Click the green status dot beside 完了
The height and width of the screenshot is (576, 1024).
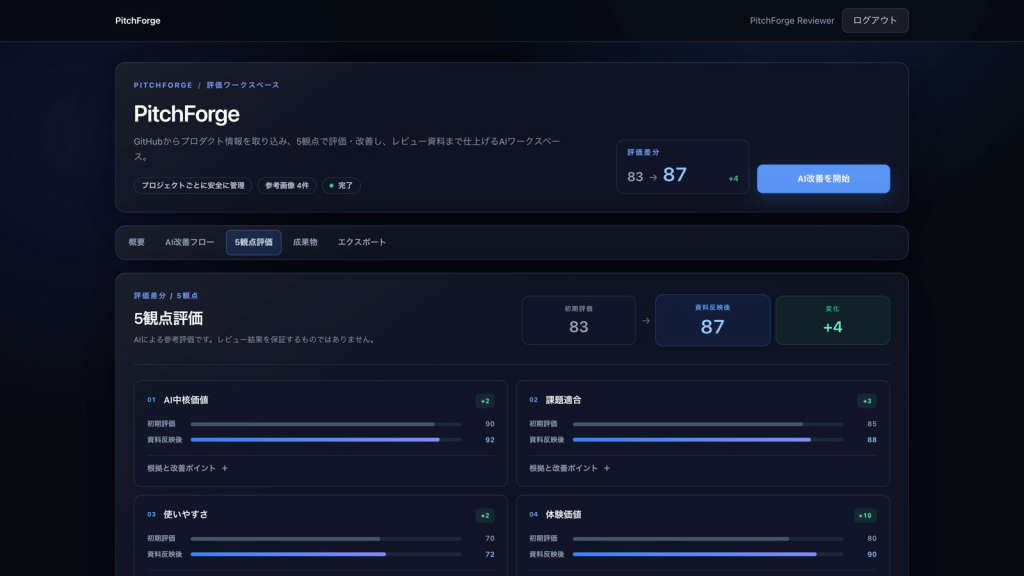click(x=331, y=185)
